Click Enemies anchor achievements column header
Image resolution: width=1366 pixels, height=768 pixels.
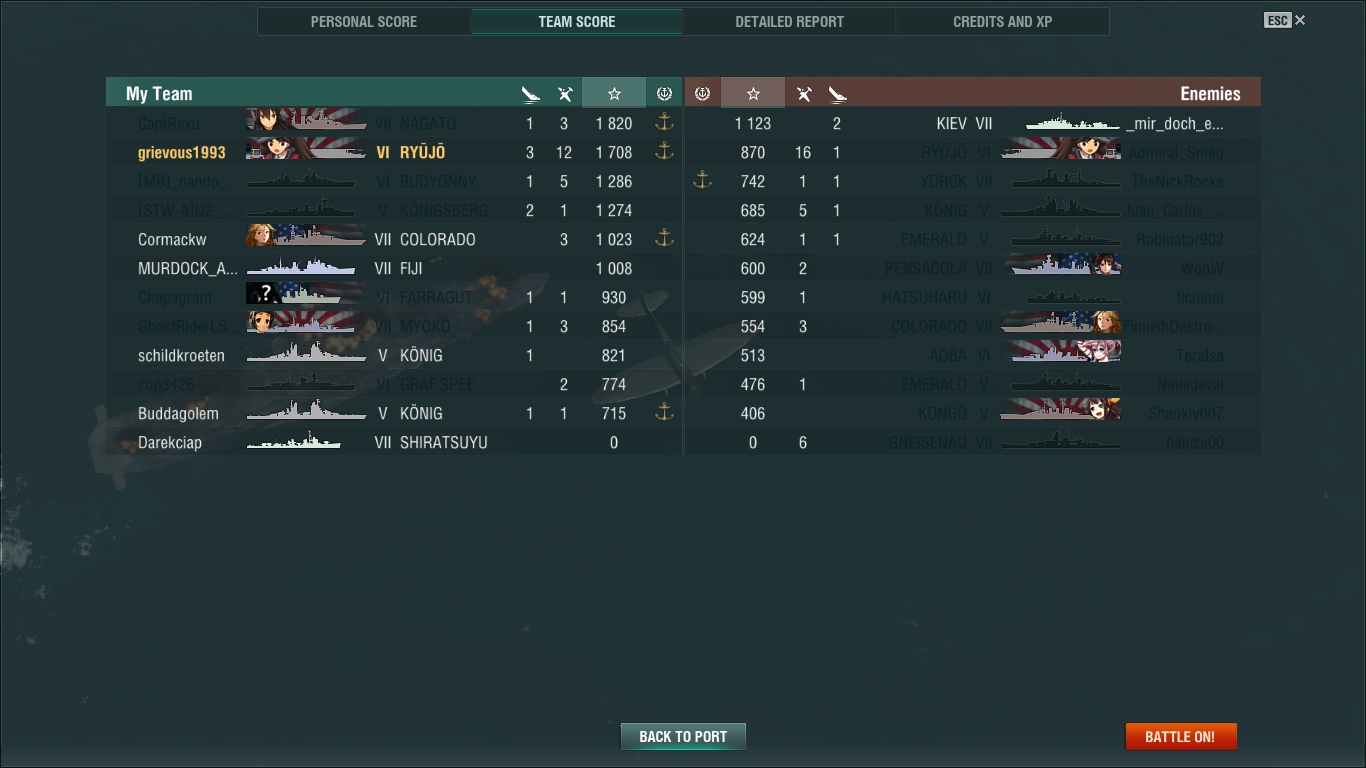tap(702, 93)
